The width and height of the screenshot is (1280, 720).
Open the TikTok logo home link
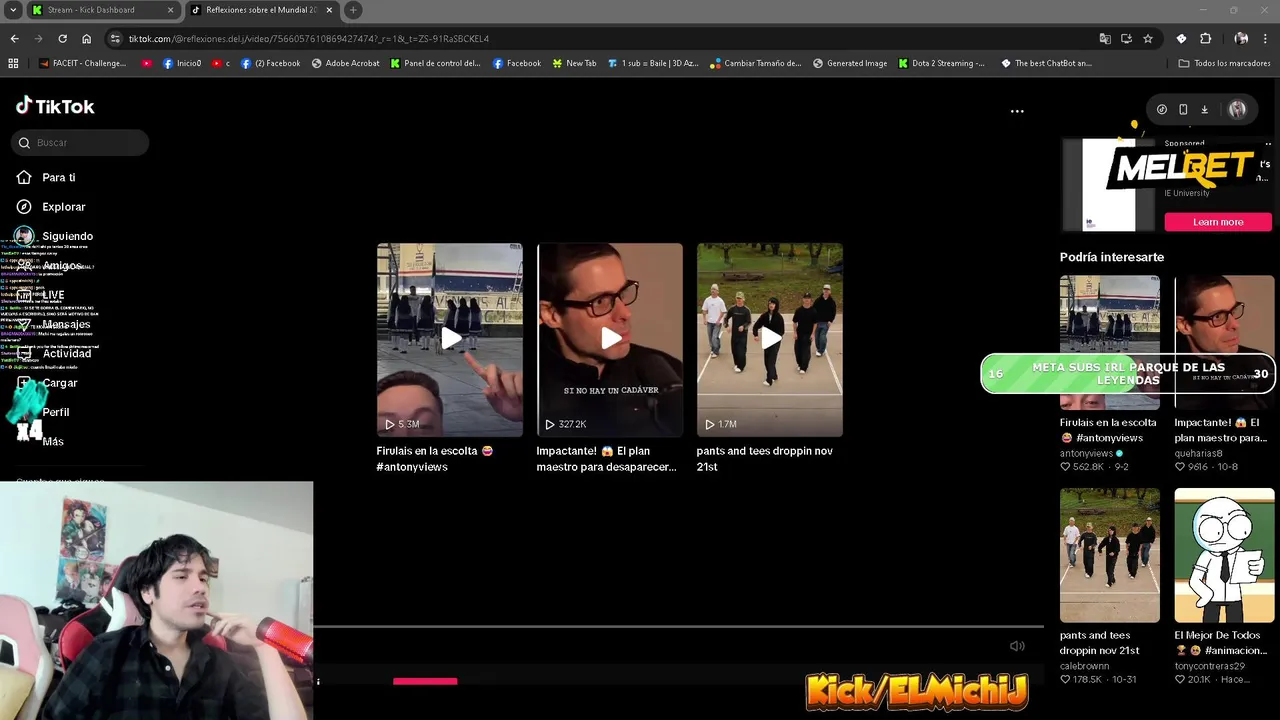click(55, 106)
